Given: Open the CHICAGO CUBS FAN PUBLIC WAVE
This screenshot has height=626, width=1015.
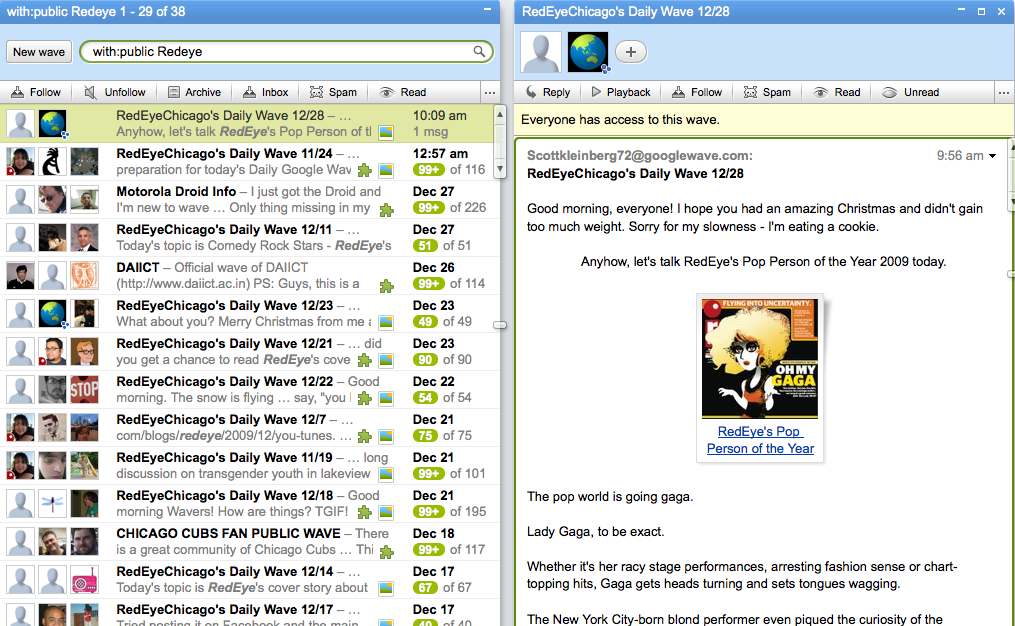Looking at the screenshot, I should coord(250,542).
